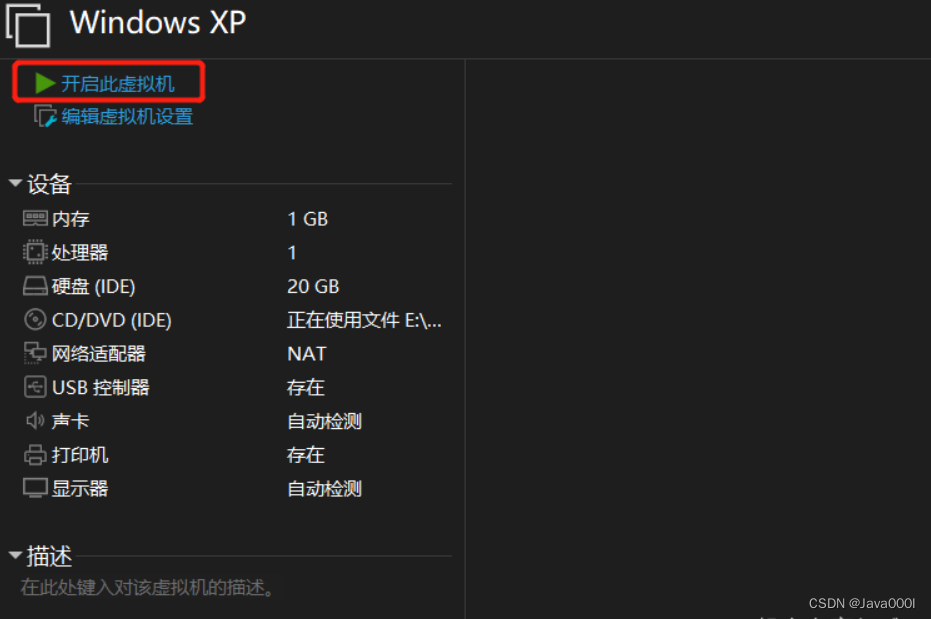The image size is (931, 619).
Task: Open 编辑虚拟机设置 link
Action: pyautogui.click(x=127, y=116)
